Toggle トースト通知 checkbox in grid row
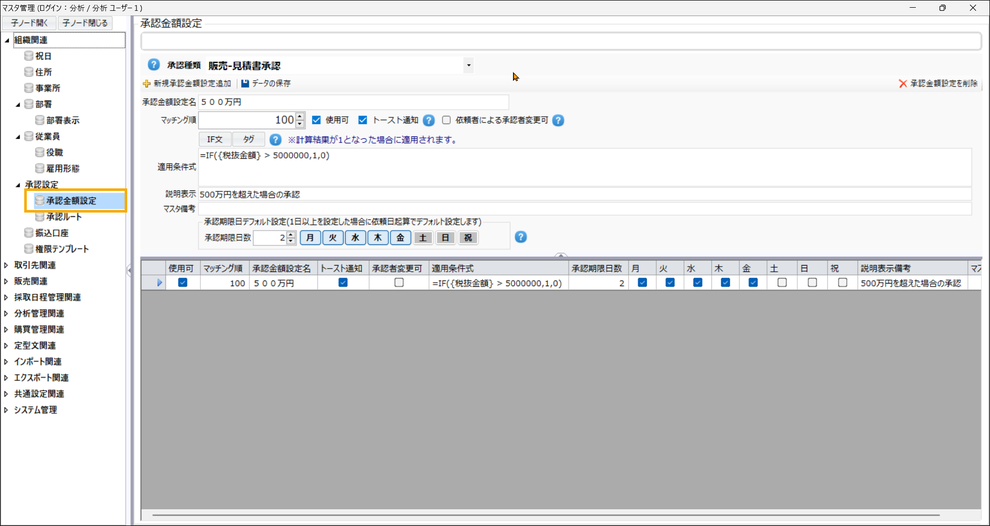This screenshot has width=990, height=526. [x=343, y=283]
